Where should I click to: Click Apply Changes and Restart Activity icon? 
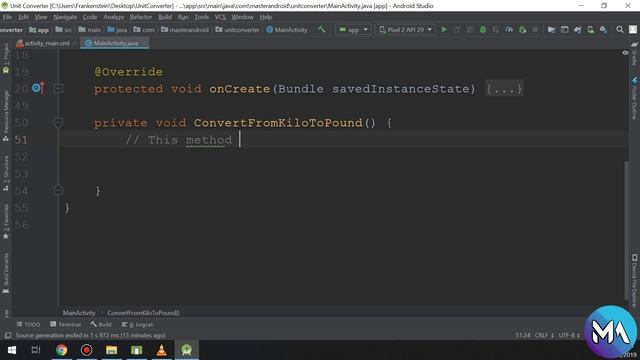pyautogui.click(x=457, y=29)
